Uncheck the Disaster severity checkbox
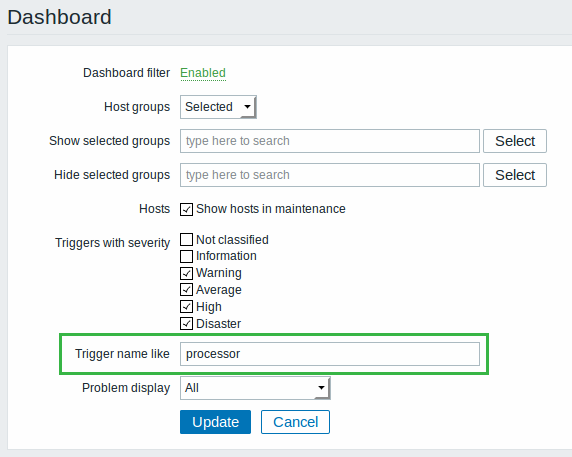The width and height of the screenshot is (572, 457). [x=186, y=324]
